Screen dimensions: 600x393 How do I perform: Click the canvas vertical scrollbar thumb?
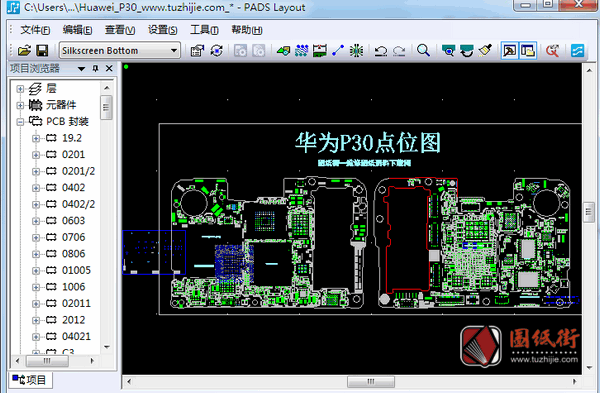coord(589,212)
